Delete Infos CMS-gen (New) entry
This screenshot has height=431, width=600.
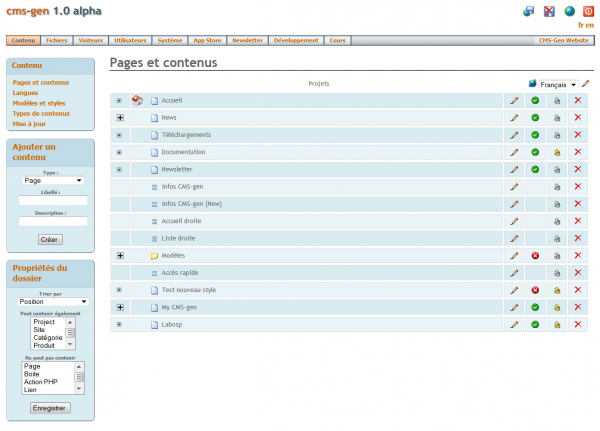coord(578,204)
